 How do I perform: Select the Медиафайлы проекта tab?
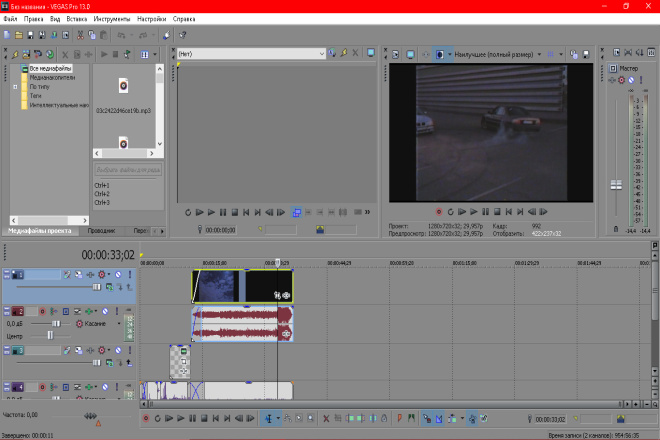(x=40, y=231)
